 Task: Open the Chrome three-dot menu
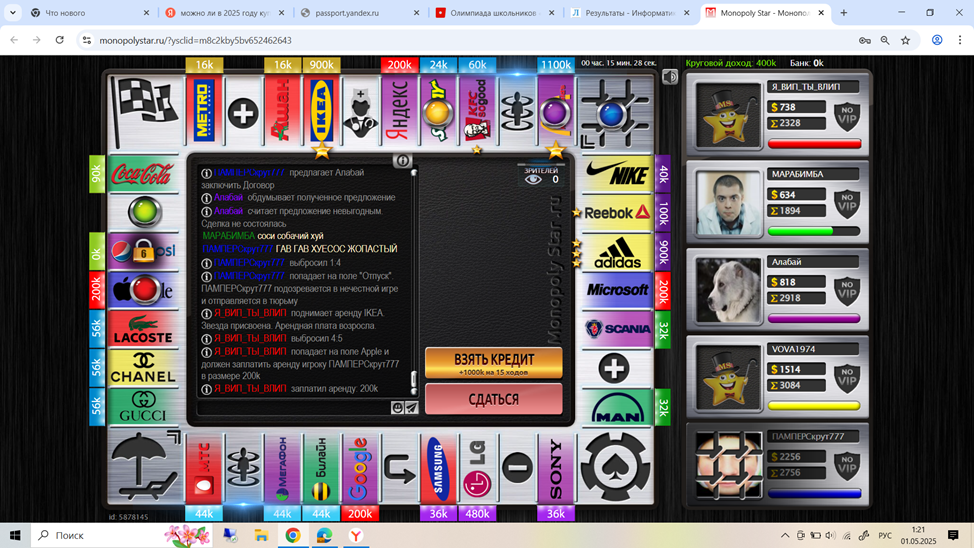coord(960,40)
